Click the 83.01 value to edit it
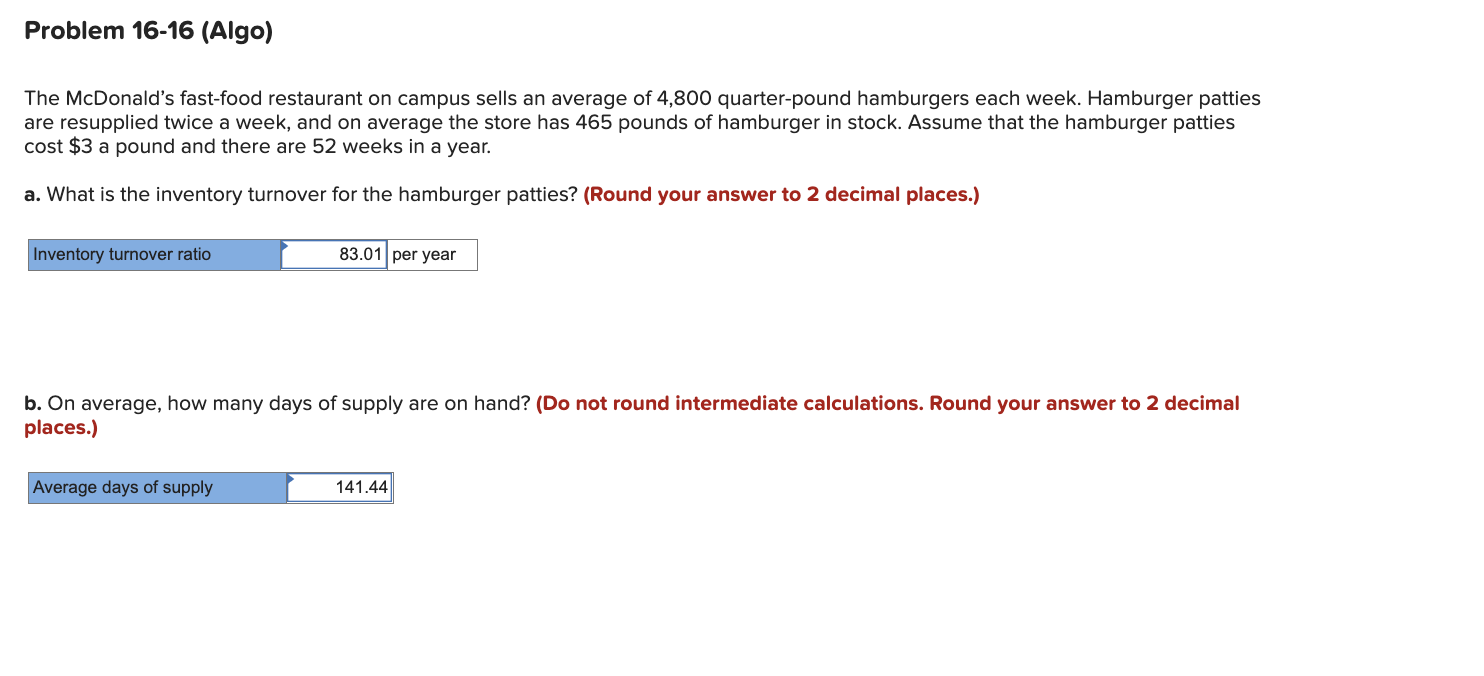This screenshot has width=1484, height=676. (x=358, y=254)
